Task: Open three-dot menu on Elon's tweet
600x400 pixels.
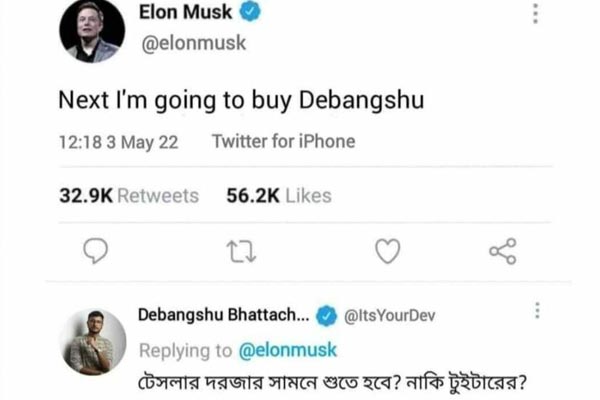Action: 536,14
